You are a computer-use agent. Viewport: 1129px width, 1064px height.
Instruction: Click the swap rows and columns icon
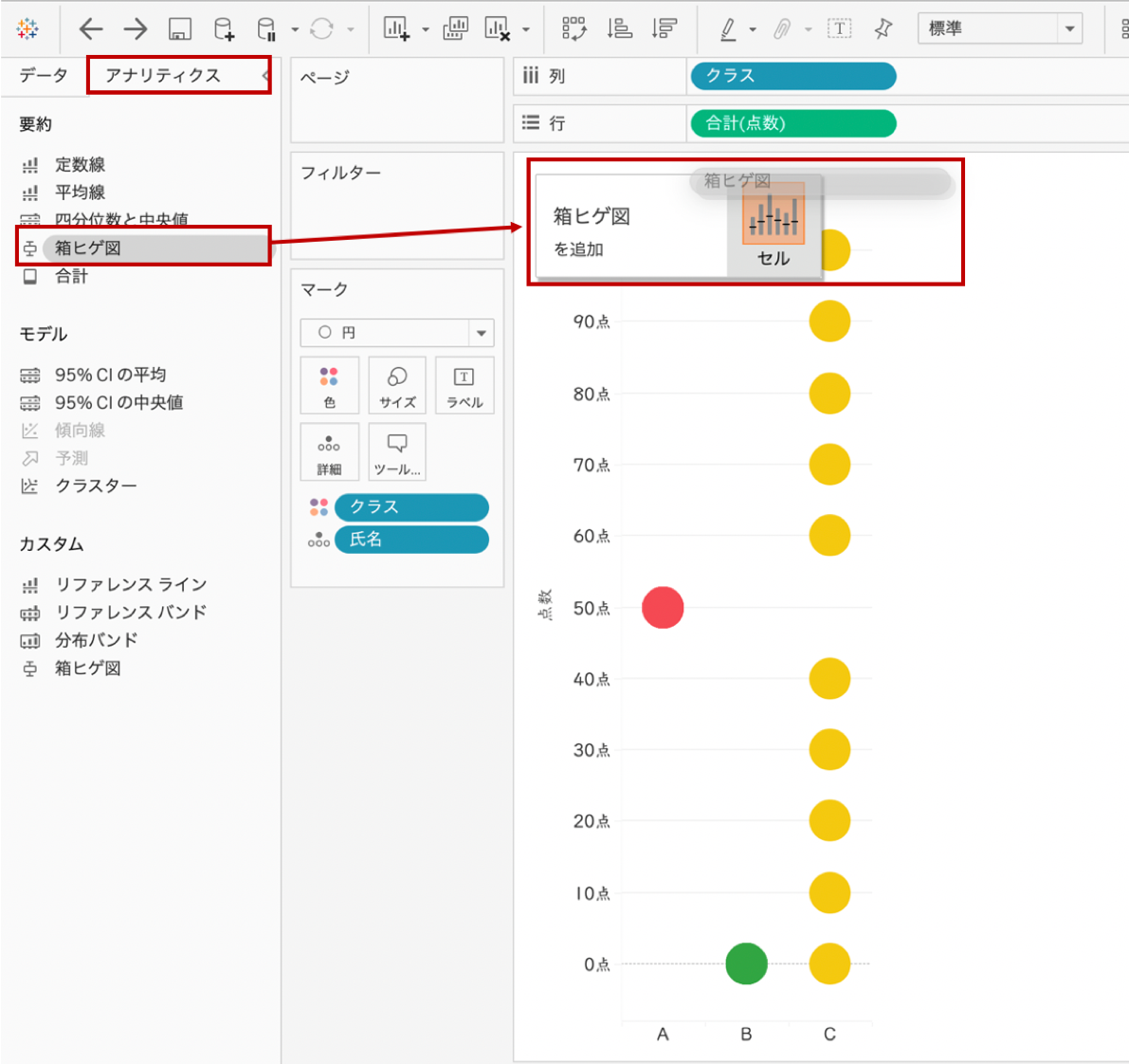point(574,28)
